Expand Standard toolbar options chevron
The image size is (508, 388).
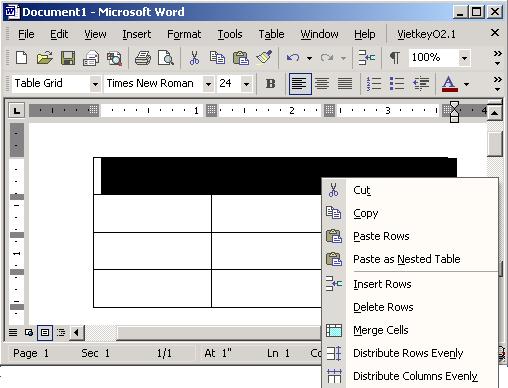click(497, 58)
